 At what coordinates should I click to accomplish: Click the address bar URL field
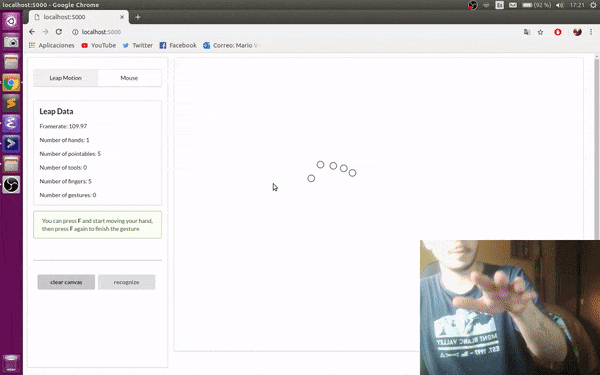295,32
